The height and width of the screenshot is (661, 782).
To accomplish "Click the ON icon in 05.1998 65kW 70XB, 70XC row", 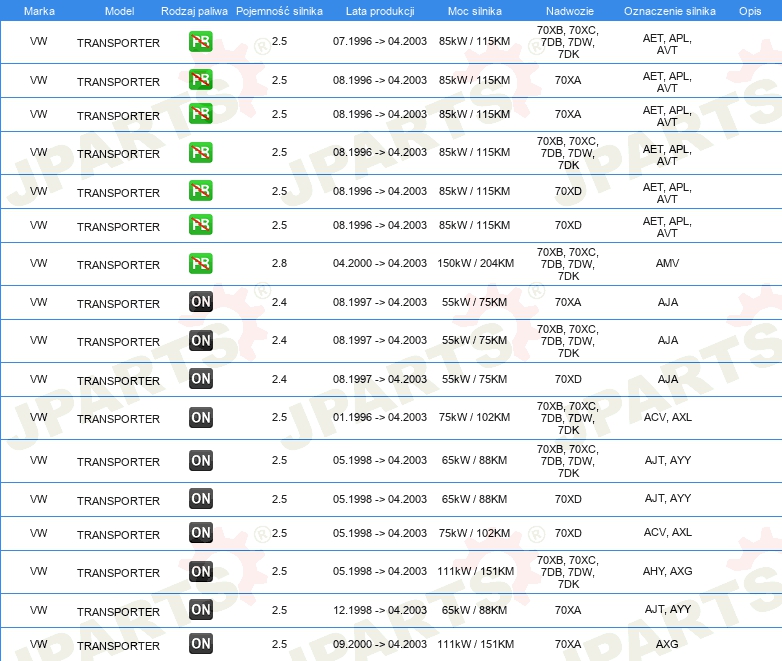I will pyautogui.click(x=200, y=460).
